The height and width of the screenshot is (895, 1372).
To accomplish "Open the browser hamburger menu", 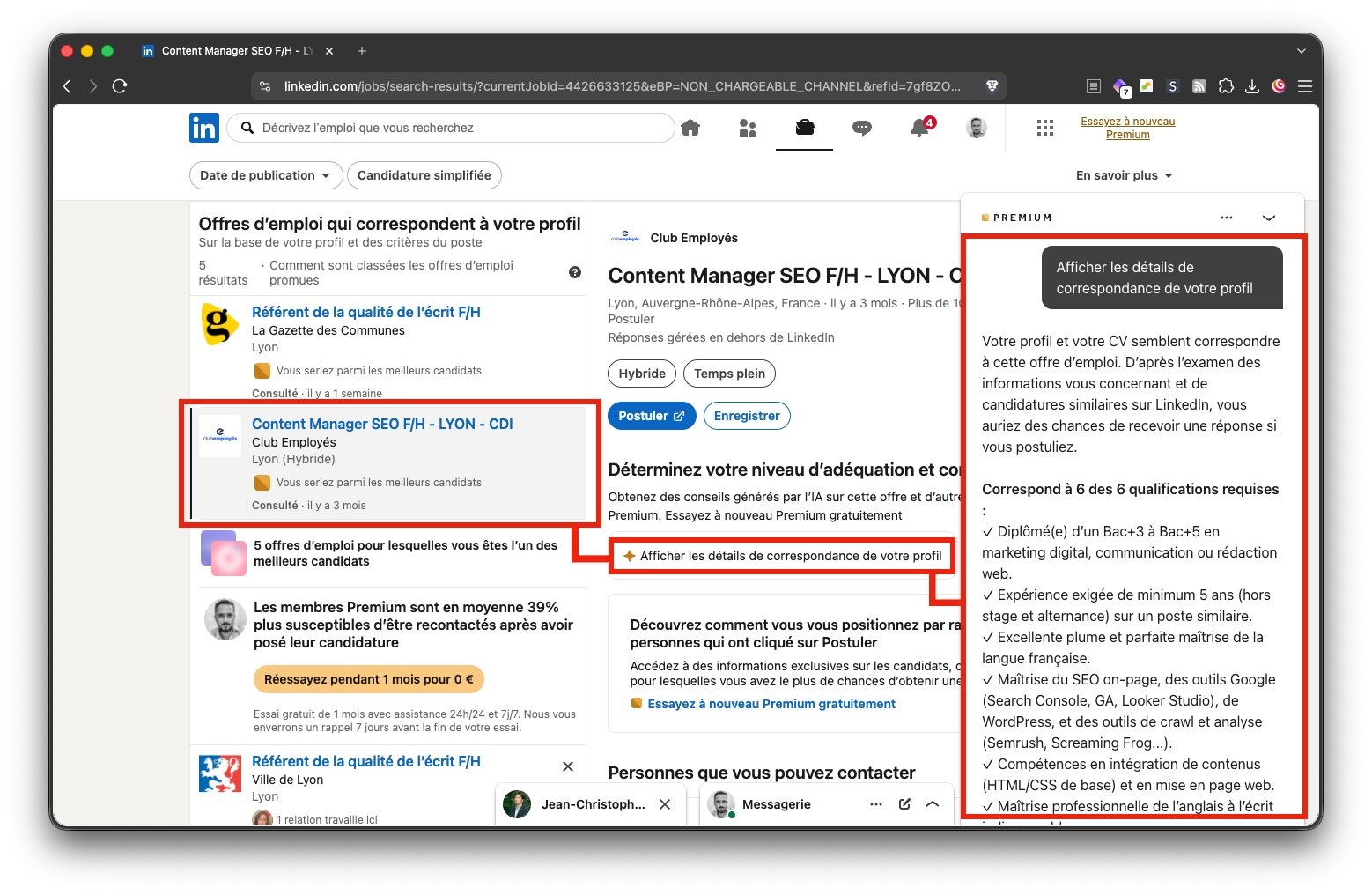I will coord(1305,86).
